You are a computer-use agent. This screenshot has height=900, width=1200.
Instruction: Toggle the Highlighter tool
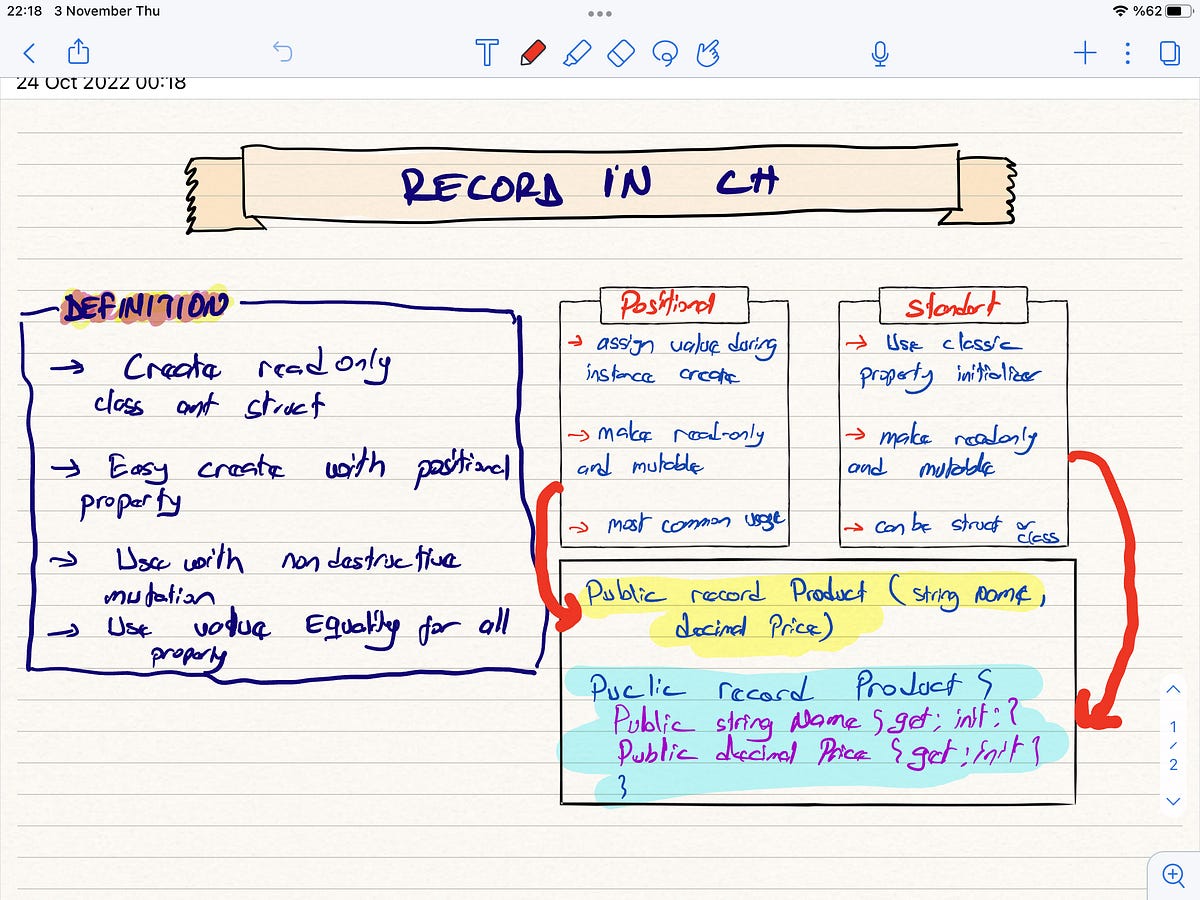(x=577, y=53)
